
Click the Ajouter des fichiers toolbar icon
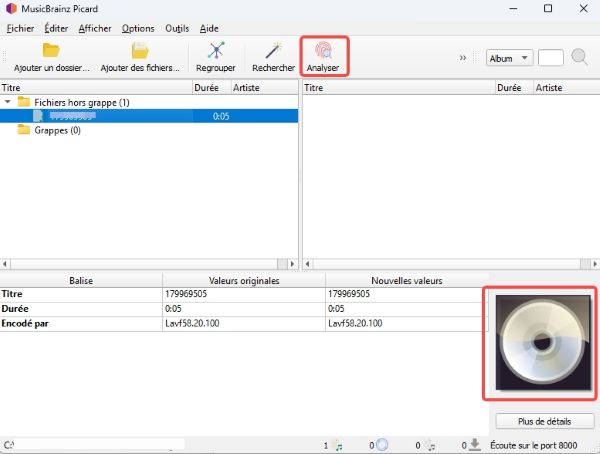click(x=140, y=50)
